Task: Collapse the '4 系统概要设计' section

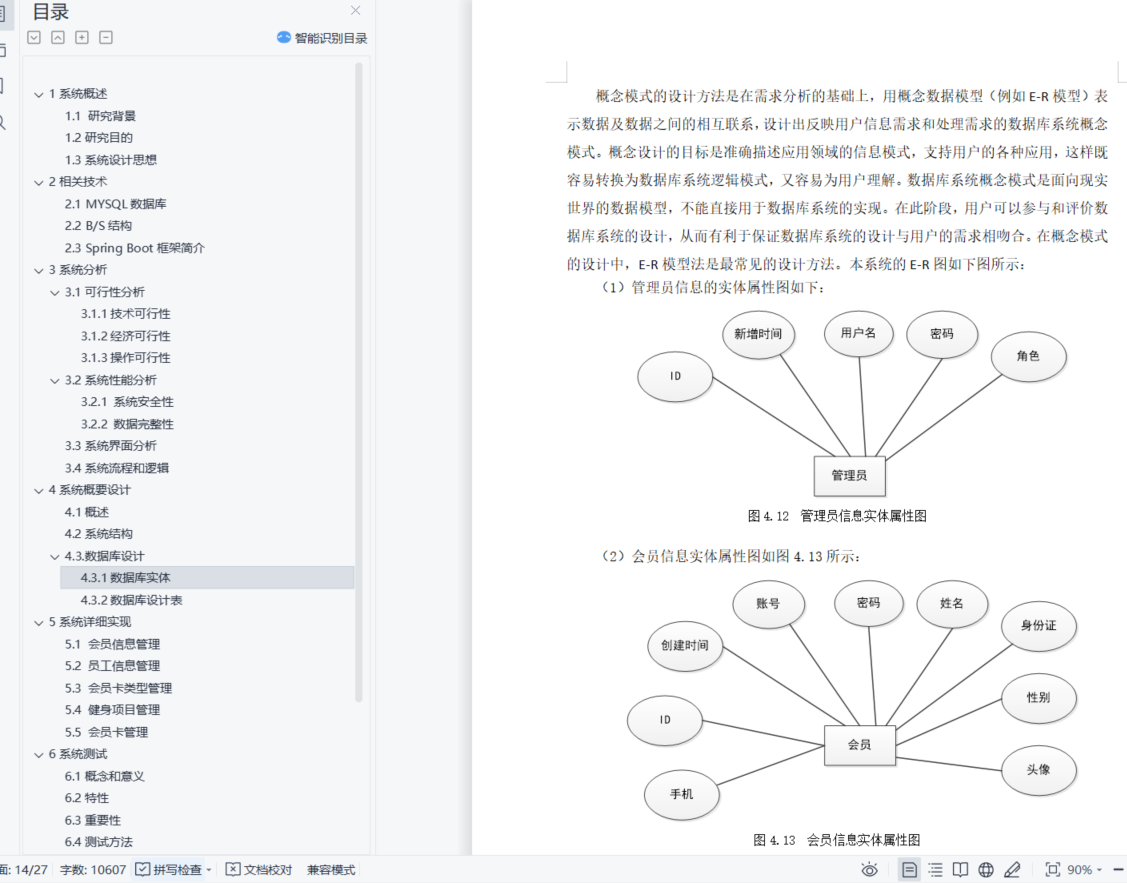Action: coord(39,491)
